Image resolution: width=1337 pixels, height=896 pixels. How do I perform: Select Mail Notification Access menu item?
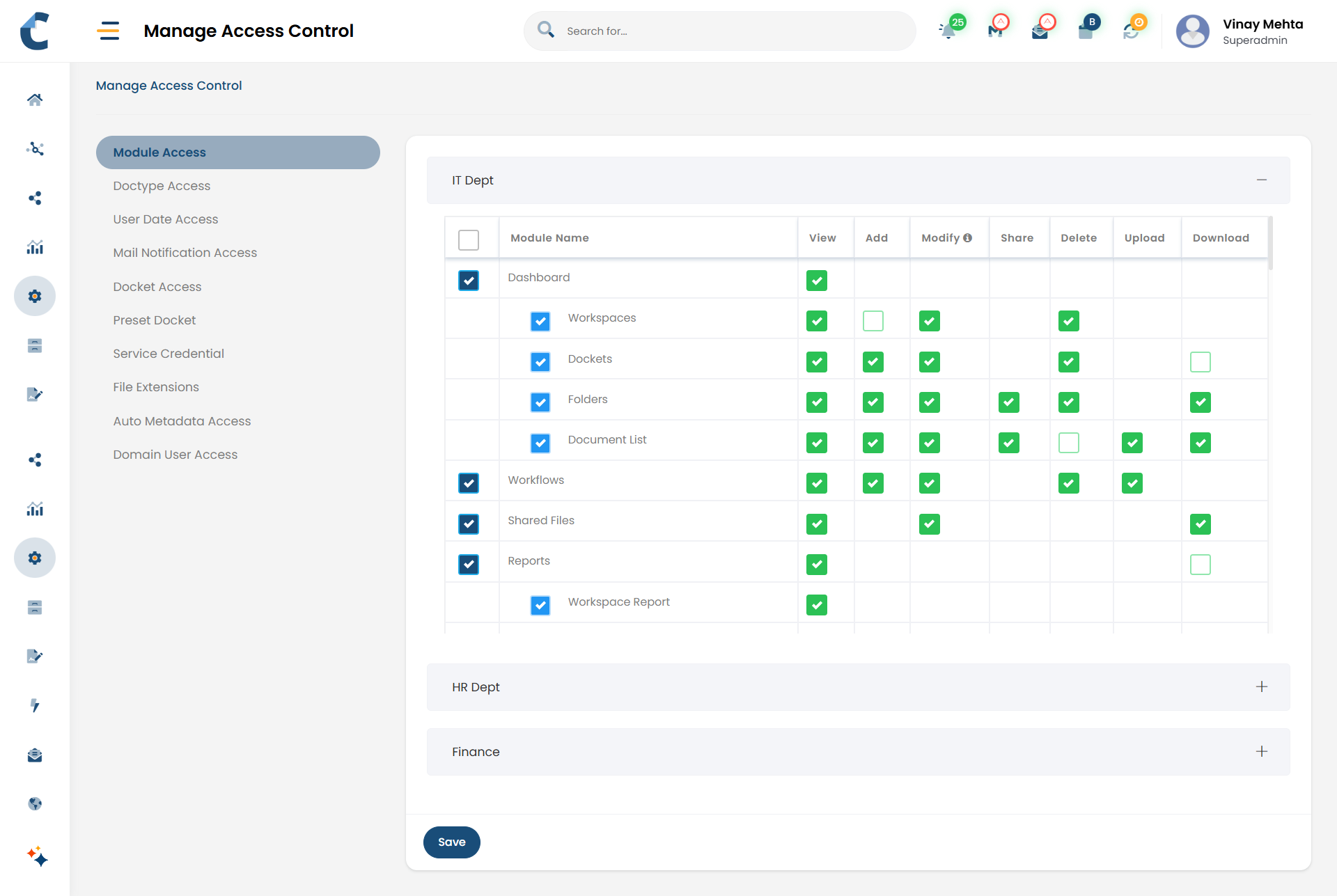185,253
